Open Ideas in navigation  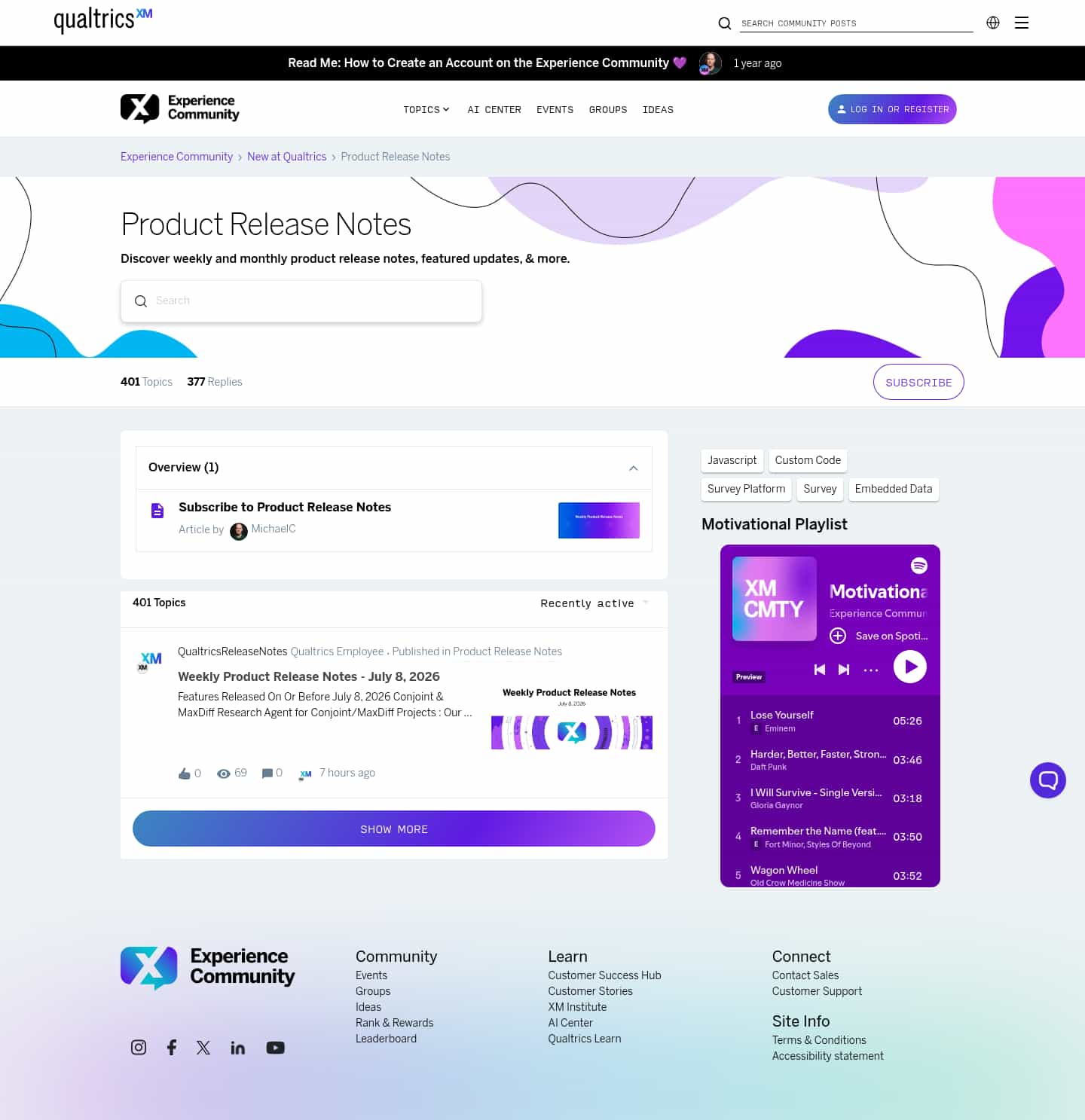coord(658,109)
